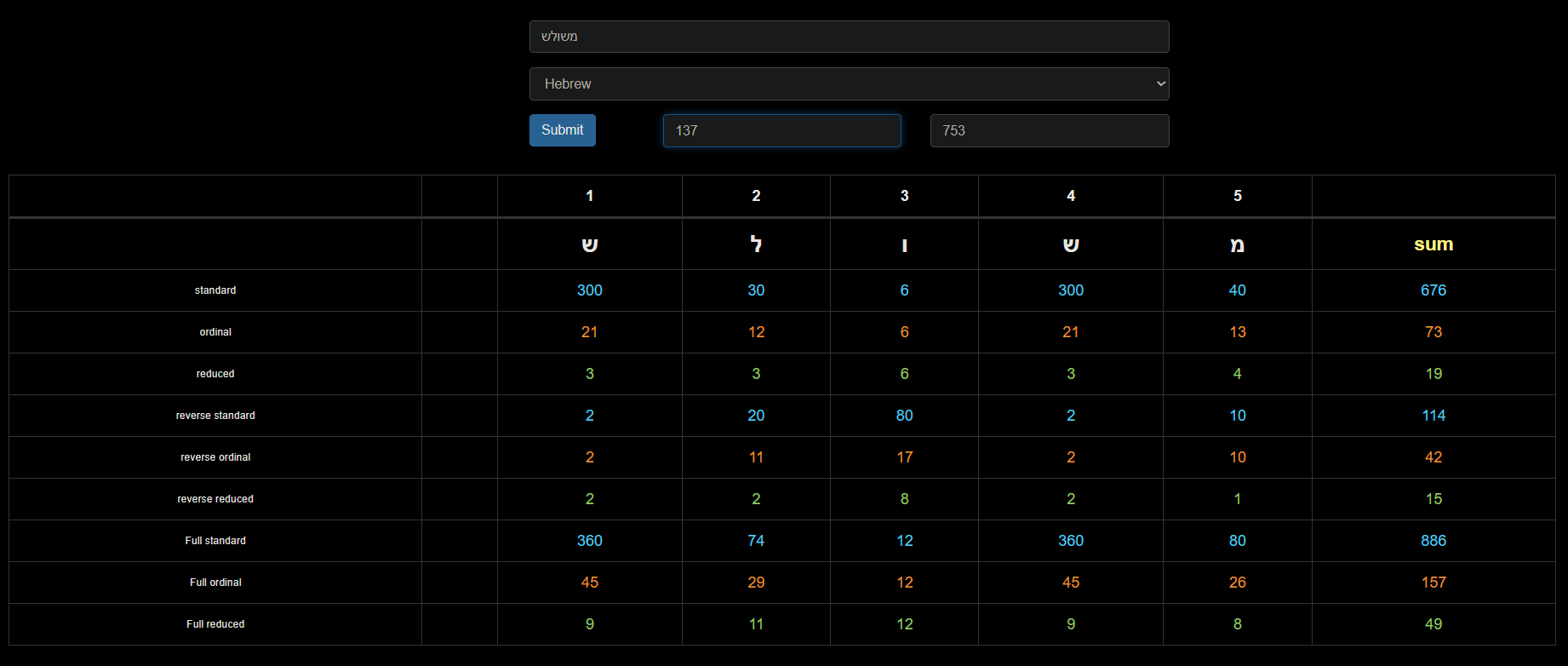Click column header number 1
The width and height of the screenshot is (1568, 666).
point(589,196)
